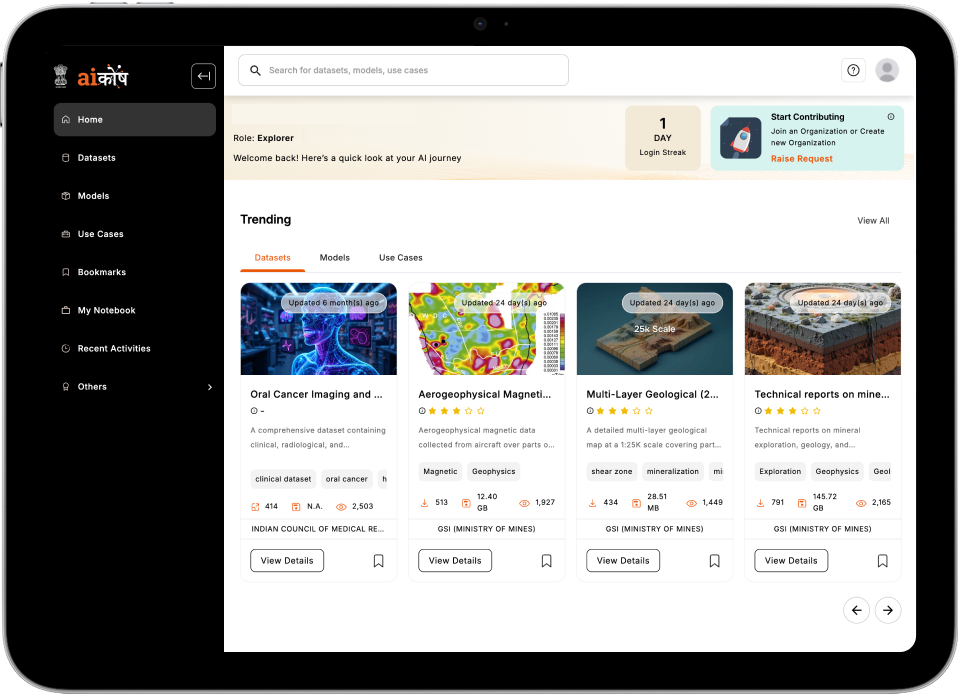Switch to the Models tab in Trending
This screenshot has height=696, width=958.
point(334,258)
